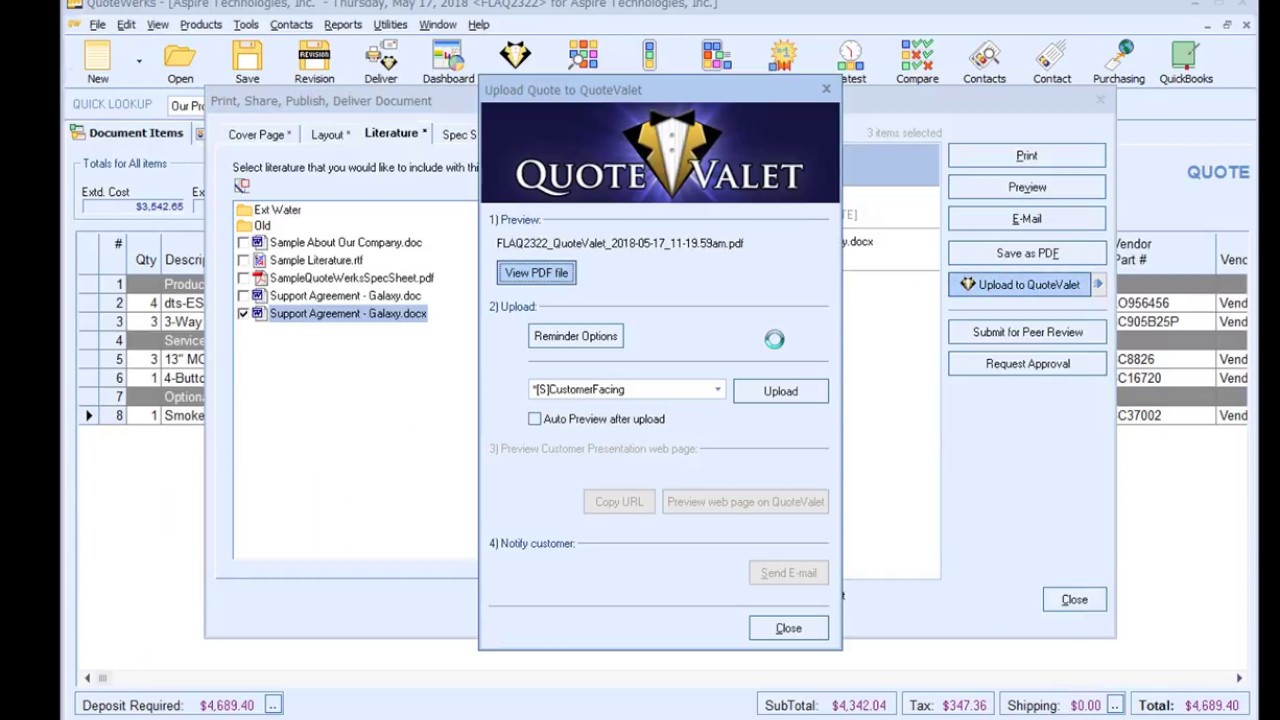
Task: Click the Request Approval button
Action: (1027, 364)
